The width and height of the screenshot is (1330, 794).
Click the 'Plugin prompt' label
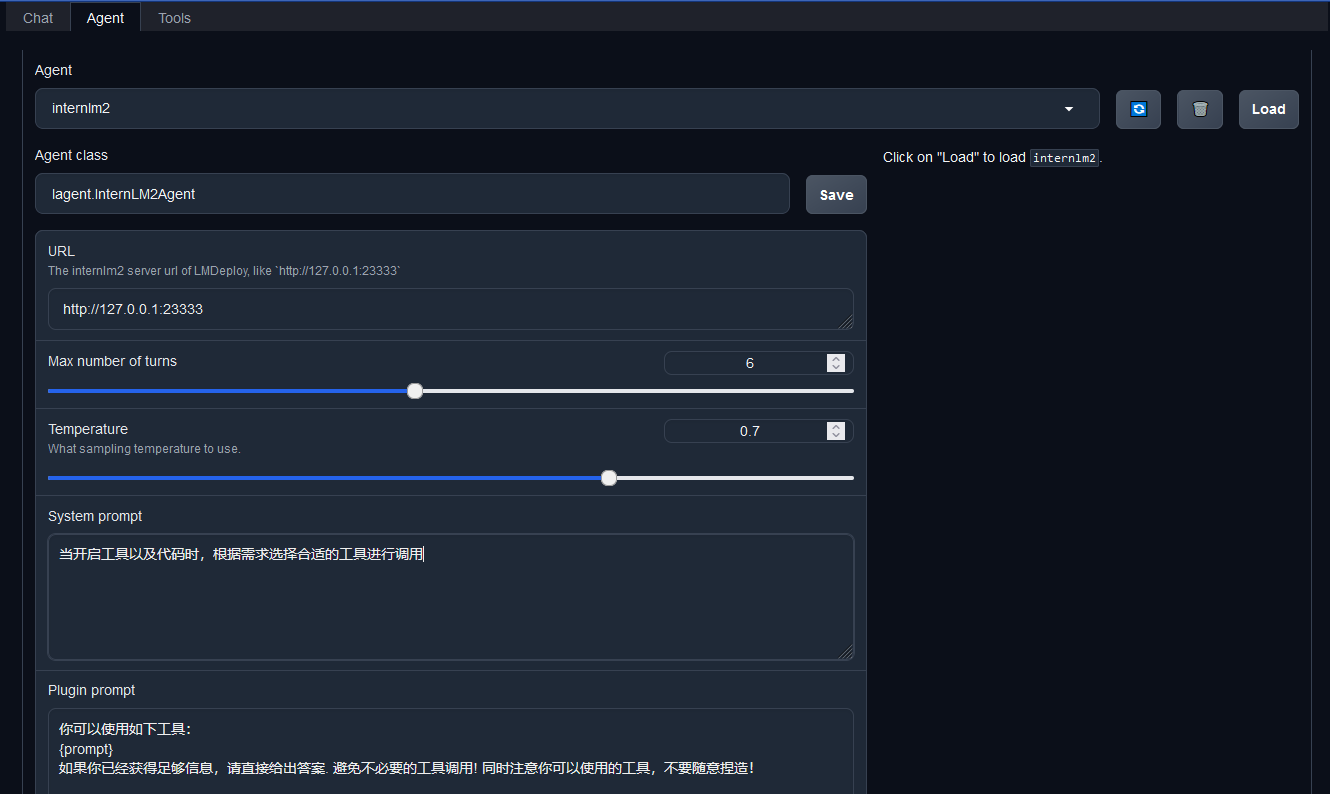(x=91, y=690)
